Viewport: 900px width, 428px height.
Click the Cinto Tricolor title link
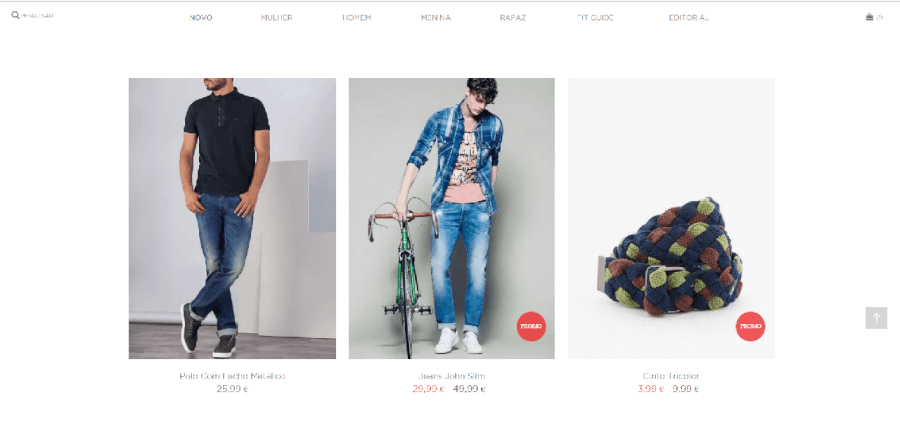[x=671, y=376]
